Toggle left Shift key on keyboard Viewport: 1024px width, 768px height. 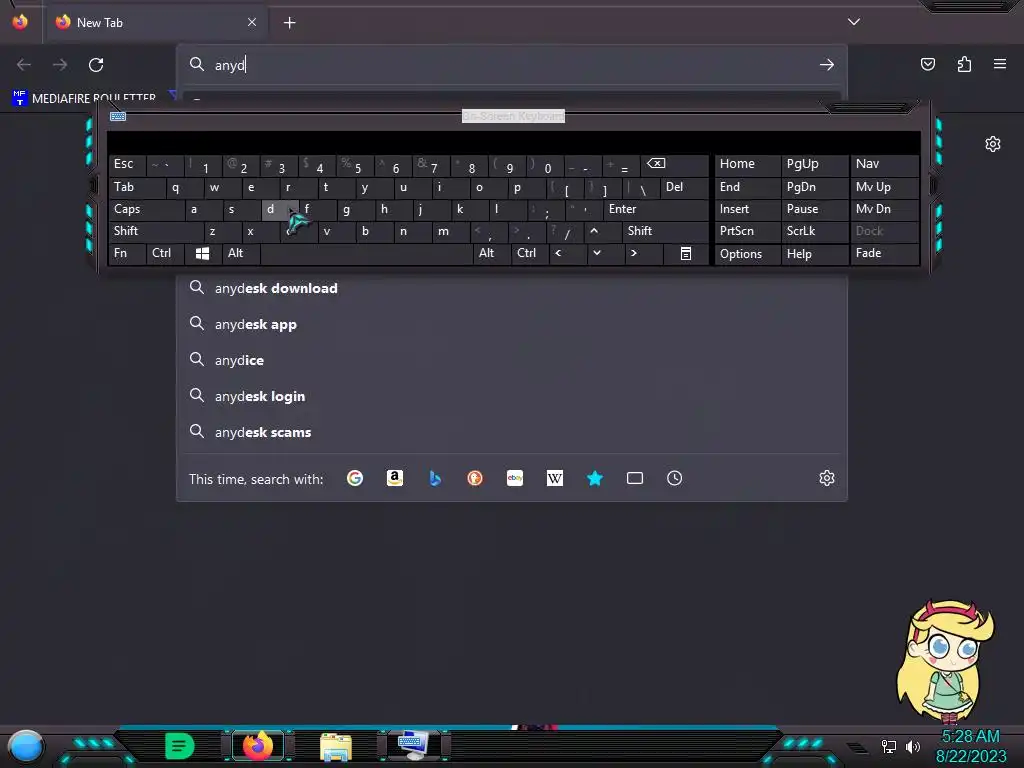tap(156, 231)
